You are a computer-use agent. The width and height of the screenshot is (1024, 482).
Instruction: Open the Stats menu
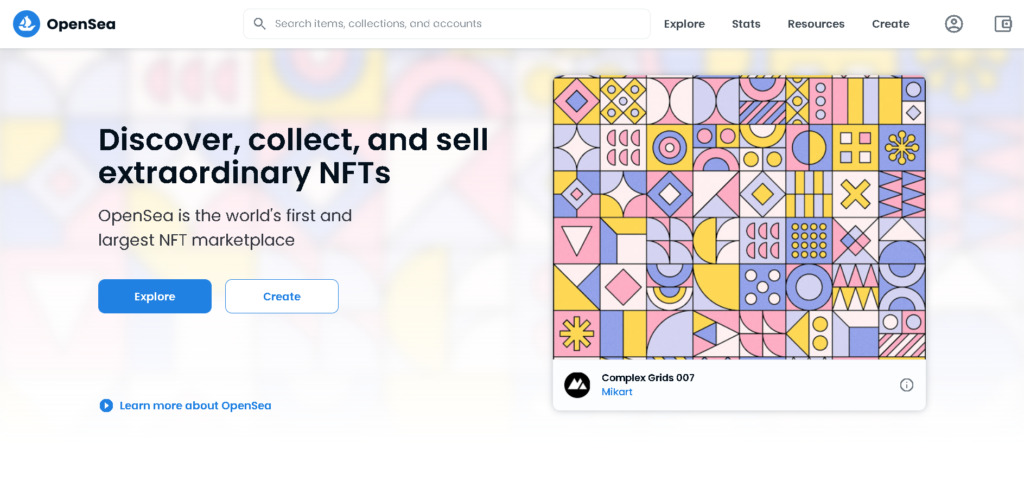[x=746, y=24]
